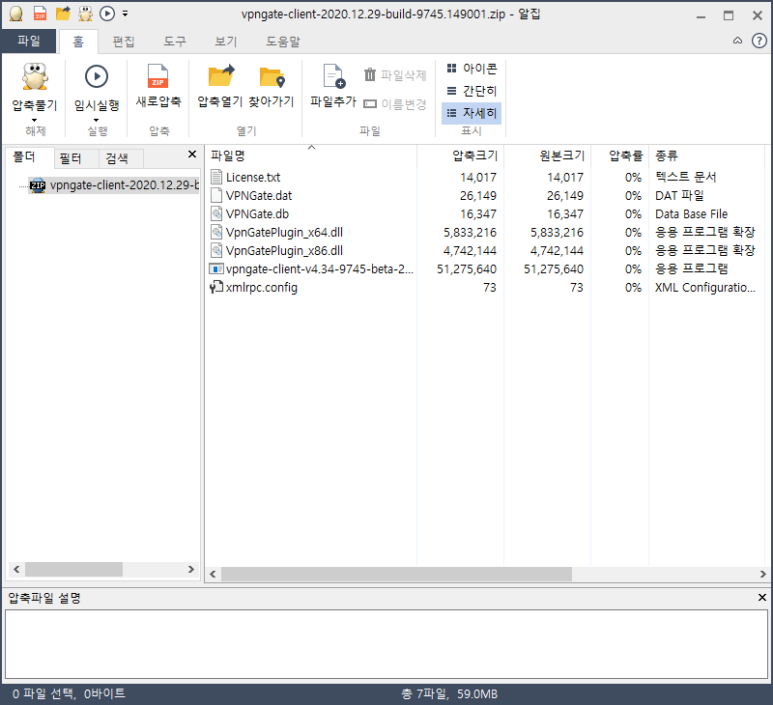Click the 압축풀기 extract icon
This screenshot has width=773, height=705.
(x=35, y=77)
